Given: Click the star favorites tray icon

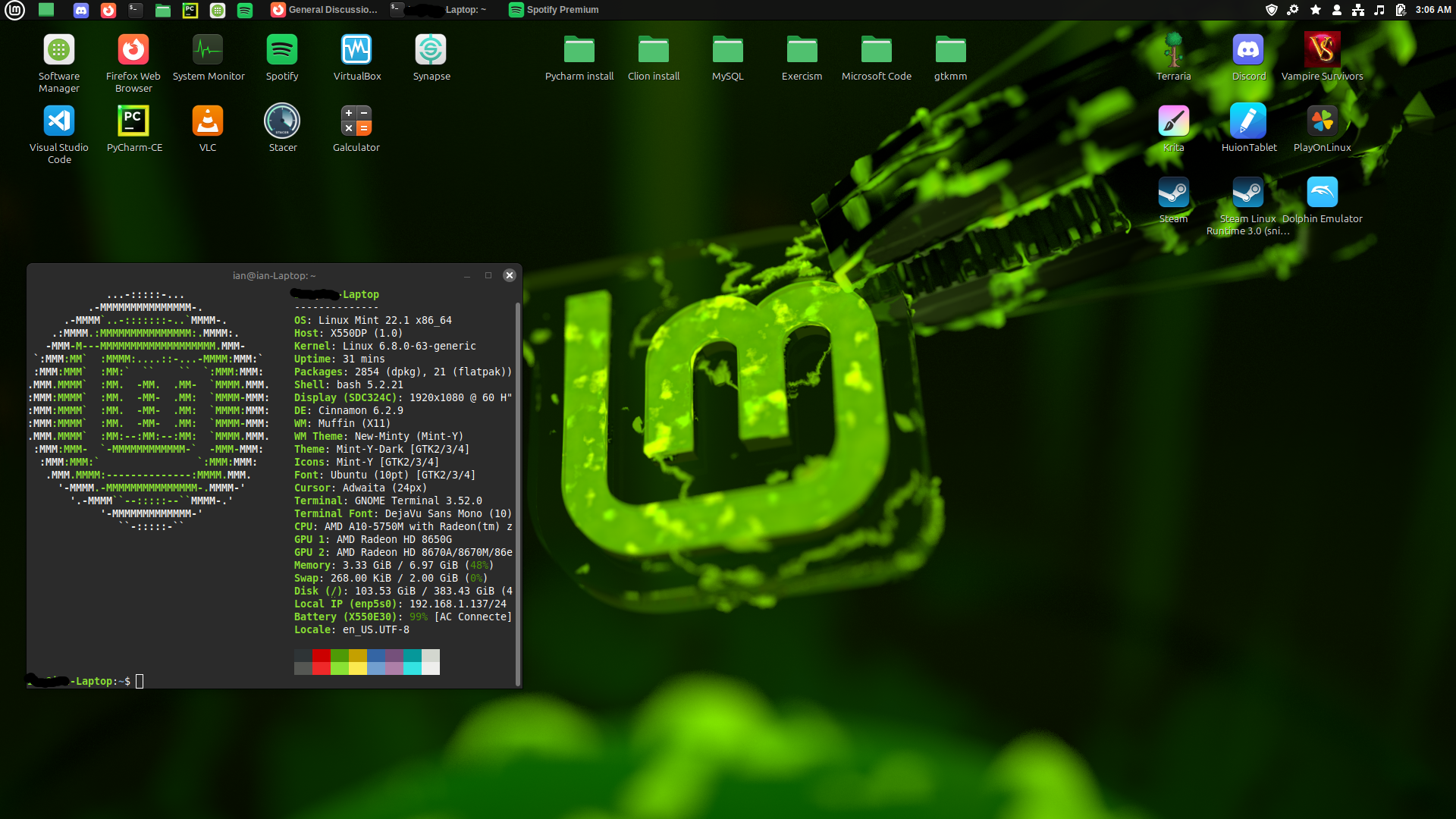Looking at the screenshot, I should point(1316,10).
